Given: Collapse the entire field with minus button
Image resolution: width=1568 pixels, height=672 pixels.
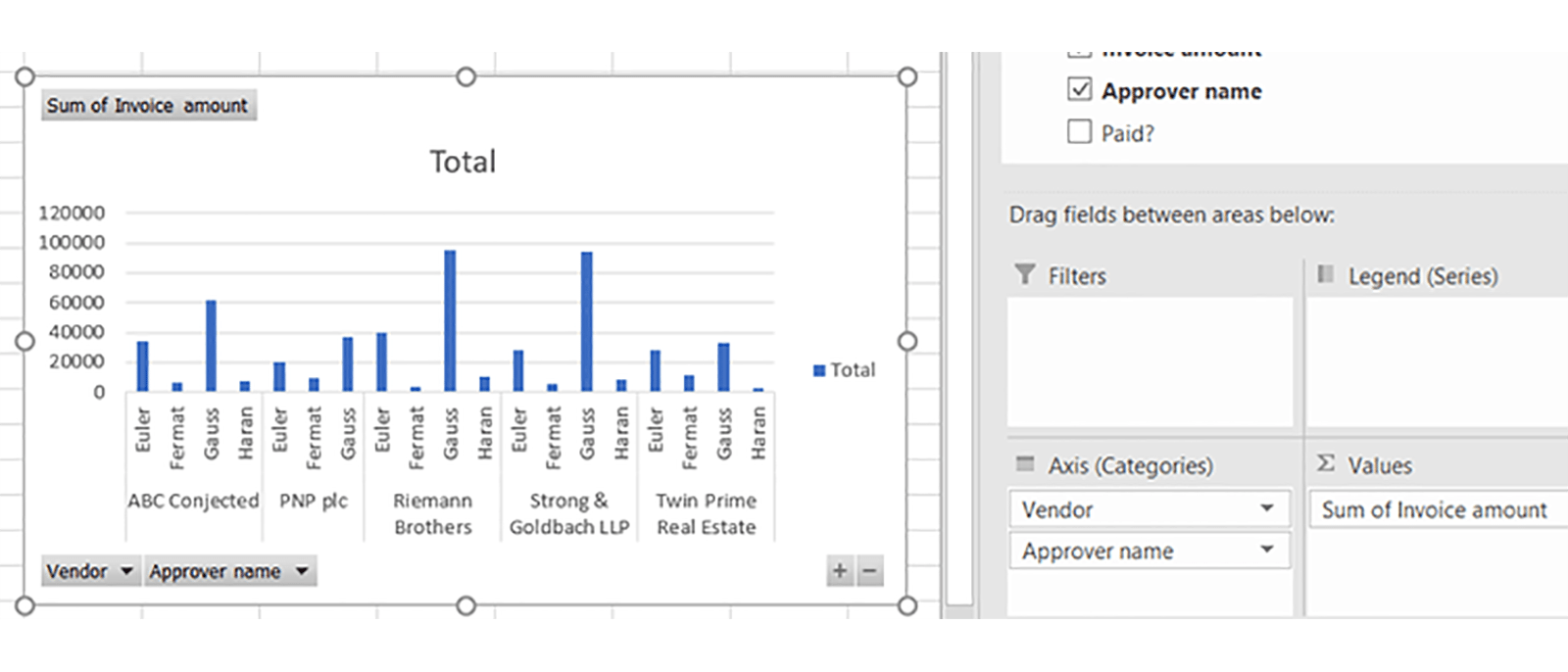Looking at the screenshot, I should point(869,571).
